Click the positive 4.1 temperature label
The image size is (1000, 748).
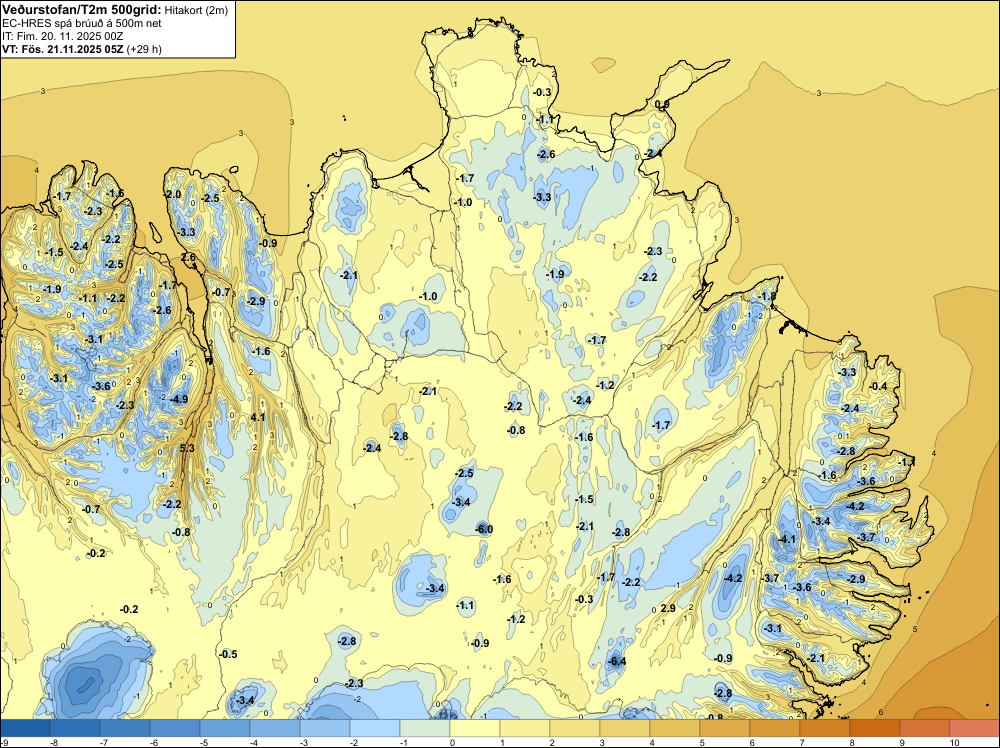tap(258, 417)
